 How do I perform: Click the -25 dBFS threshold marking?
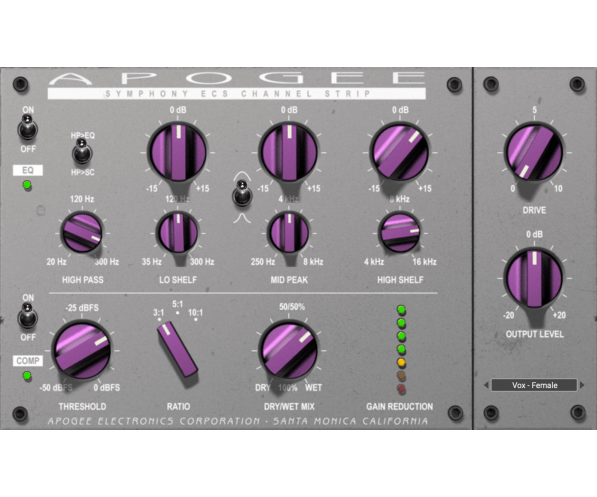coord(82,308)
